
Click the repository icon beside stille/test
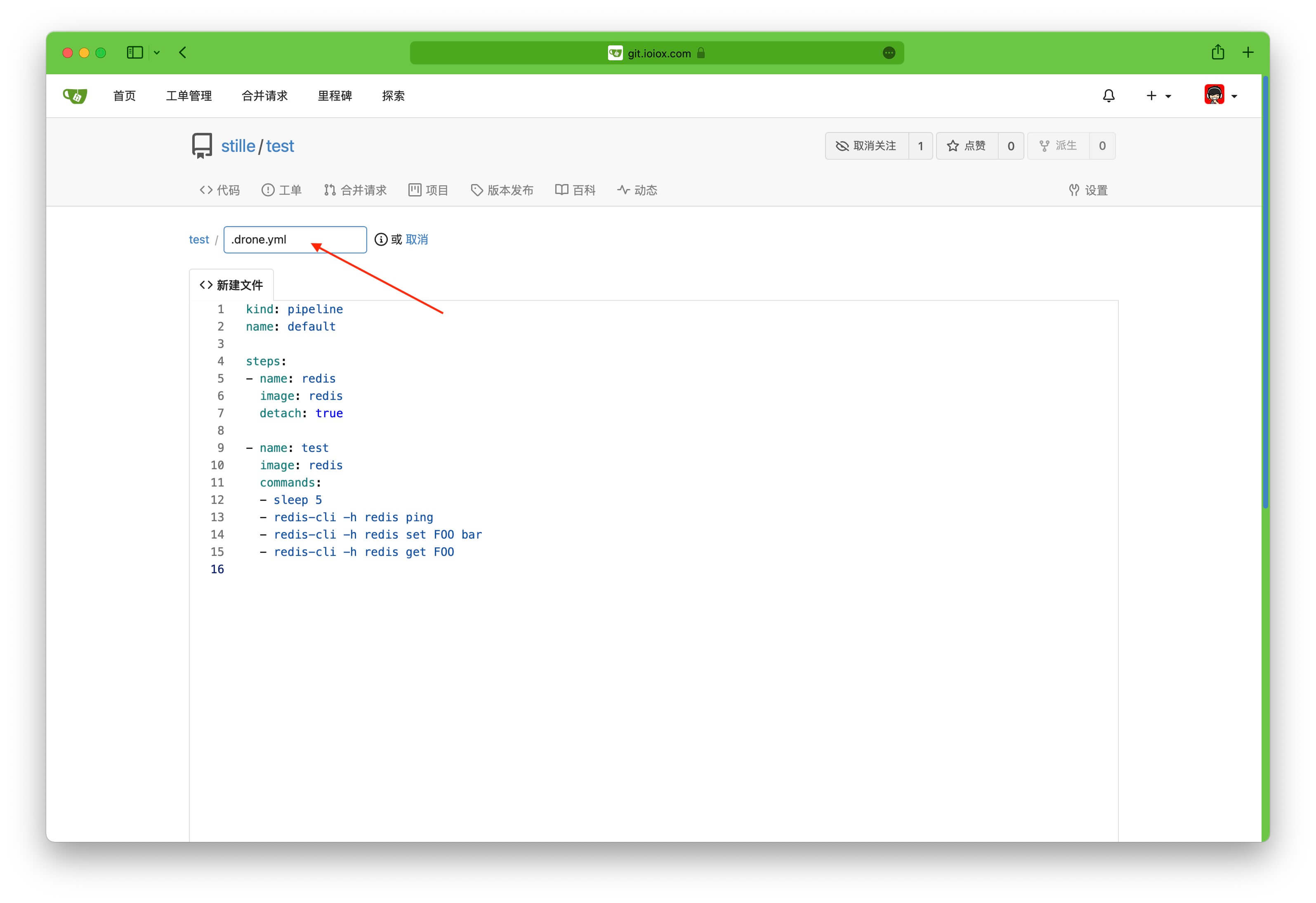coord(202,146)
